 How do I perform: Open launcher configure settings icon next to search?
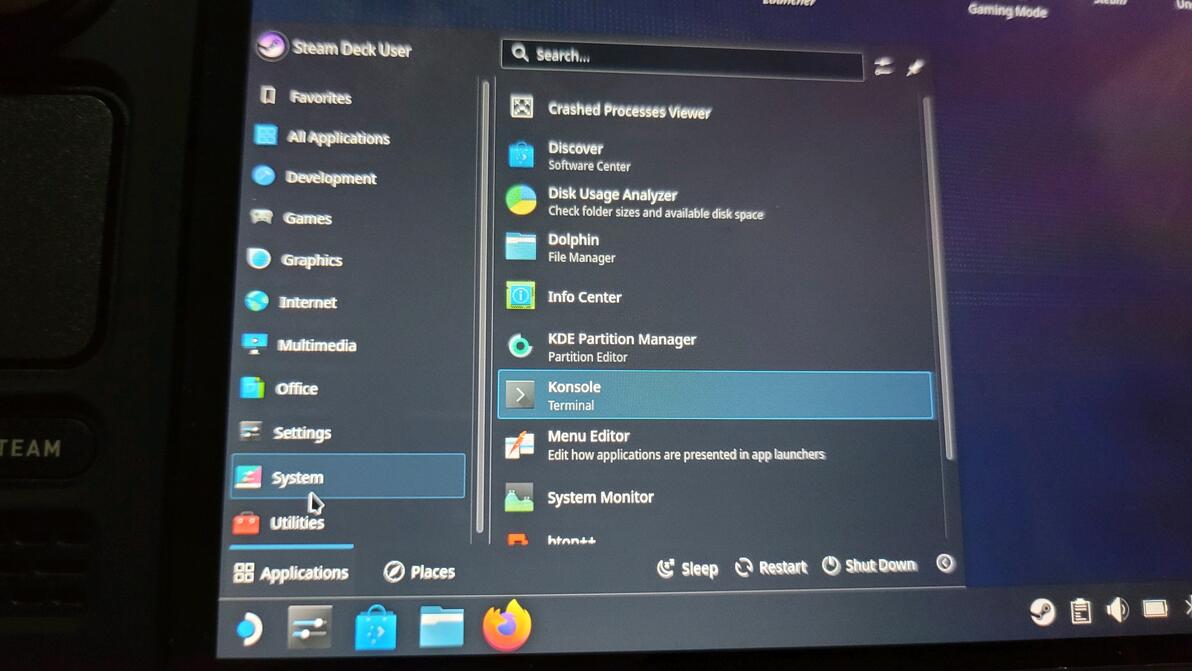[x=883, y=67]
